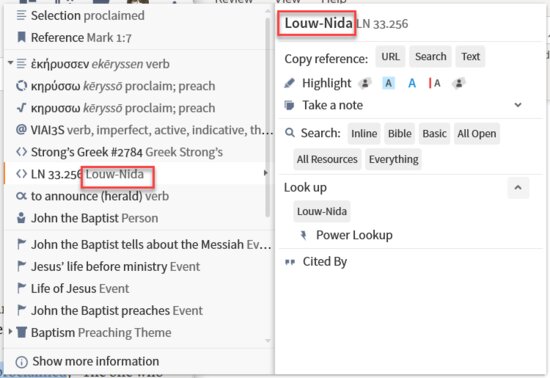This screenshot has width=550, height=378.
Task: Click the @ morphology icon for VIAI3S
Action: click(21, 130)
